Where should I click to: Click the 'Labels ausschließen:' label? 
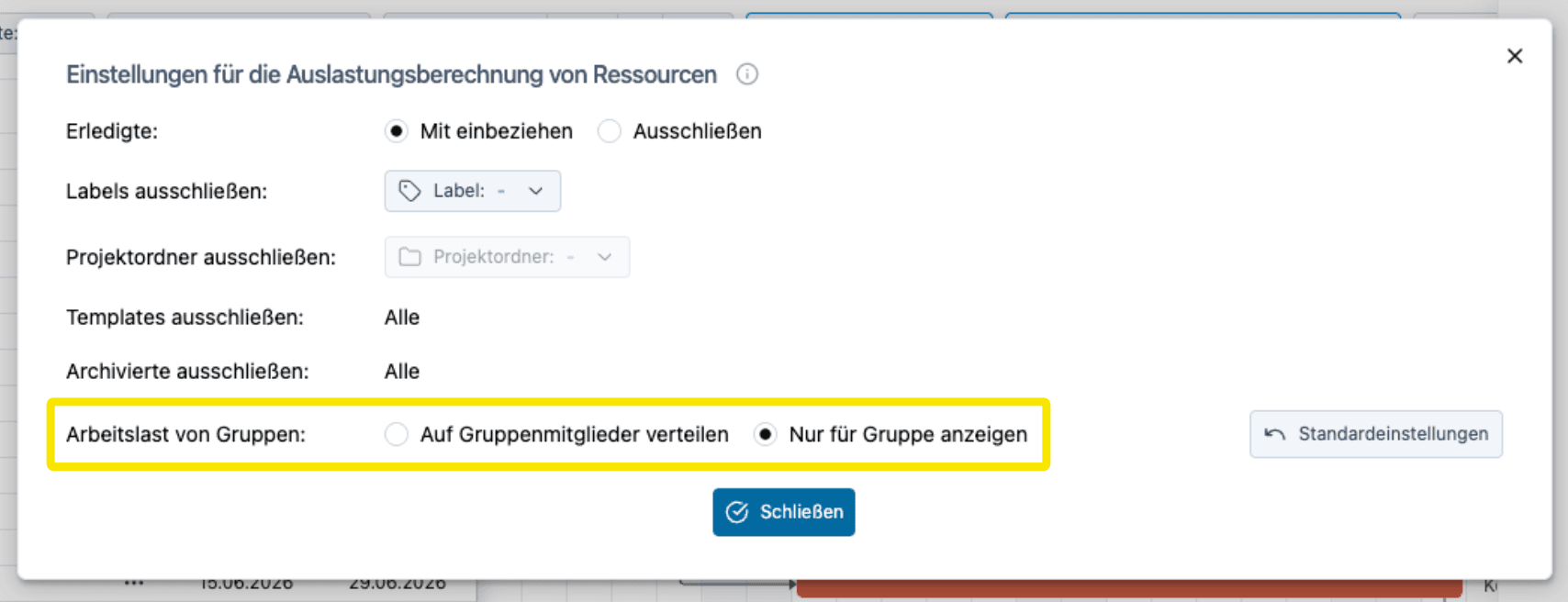click(x=166, y=192)
